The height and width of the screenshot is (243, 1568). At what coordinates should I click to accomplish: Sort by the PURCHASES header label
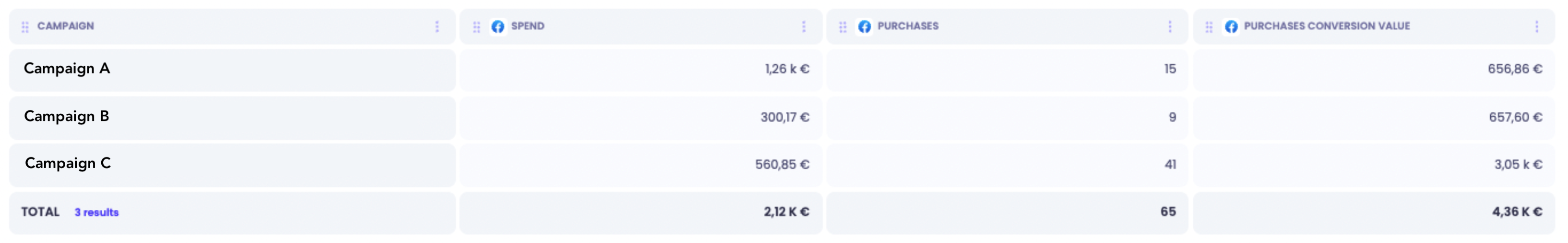point(908,26)
